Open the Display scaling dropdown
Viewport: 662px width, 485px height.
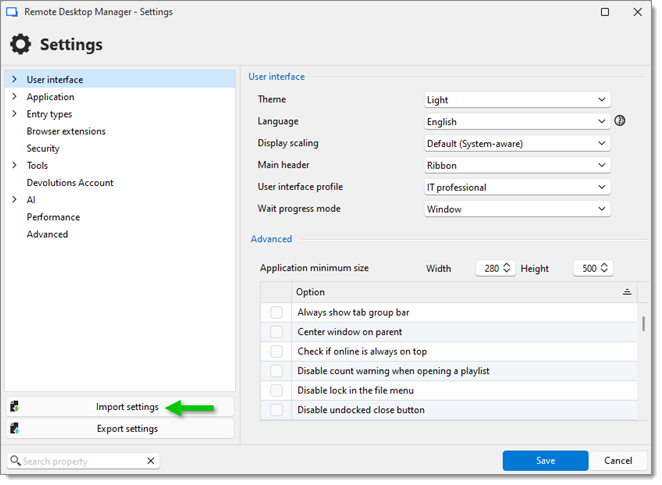pyautogui.click(x=517, y=144)
